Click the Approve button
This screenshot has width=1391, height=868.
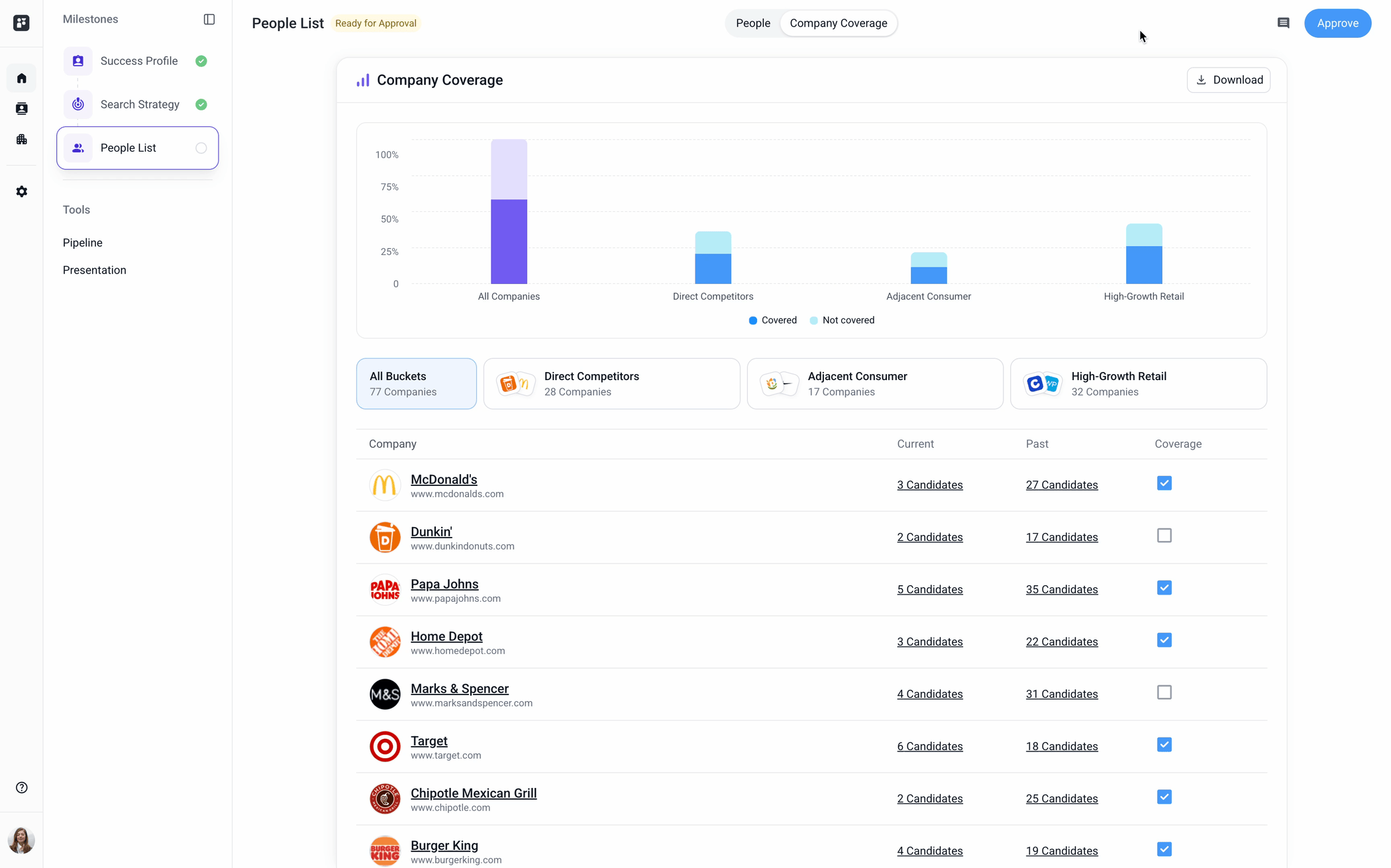[x=1337, y=23]
